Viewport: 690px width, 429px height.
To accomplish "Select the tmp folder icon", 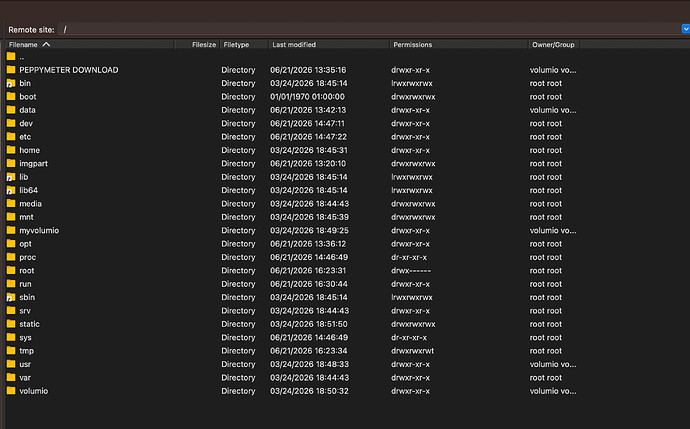I will 11,351.
